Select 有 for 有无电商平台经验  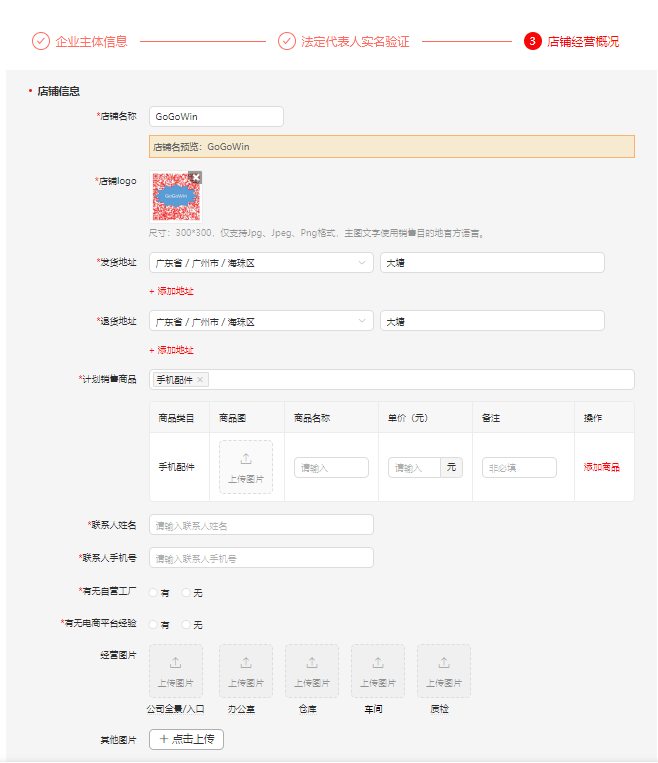[153, 625]
